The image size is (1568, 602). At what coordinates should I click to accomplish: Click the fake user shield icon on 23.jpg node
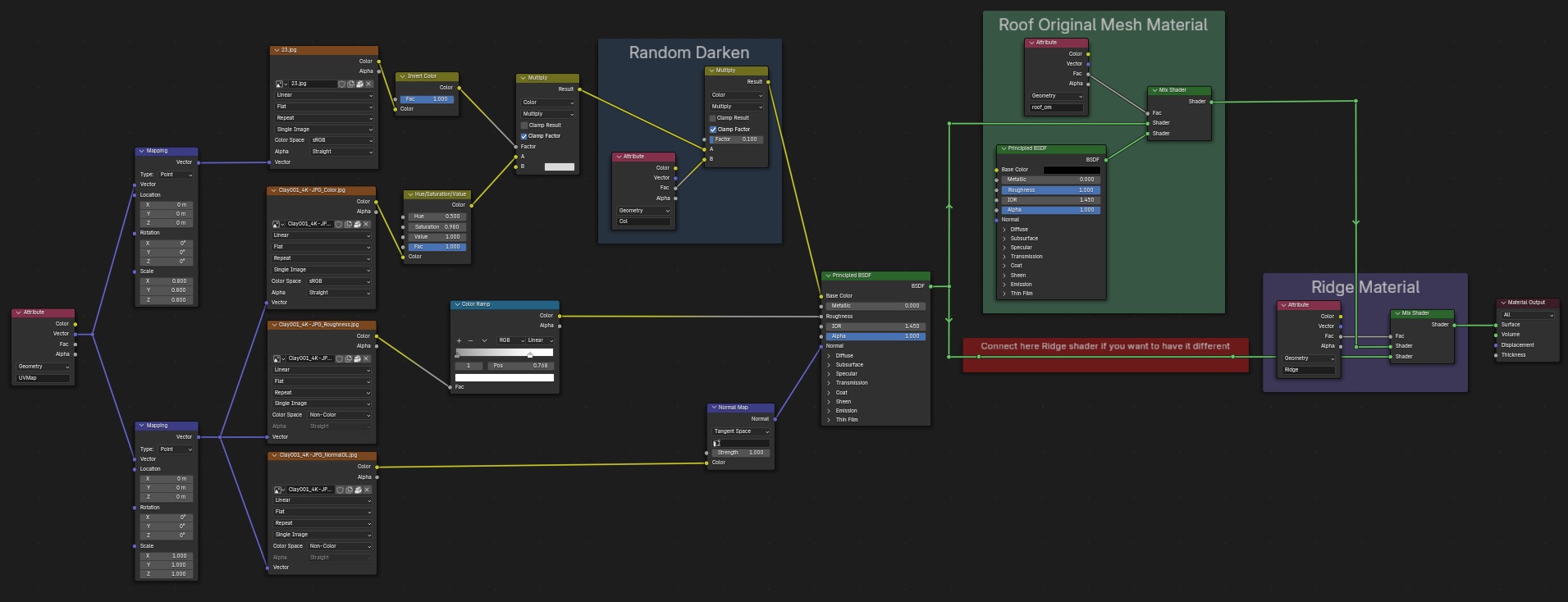pyautogui.click(x=341, y=84)
